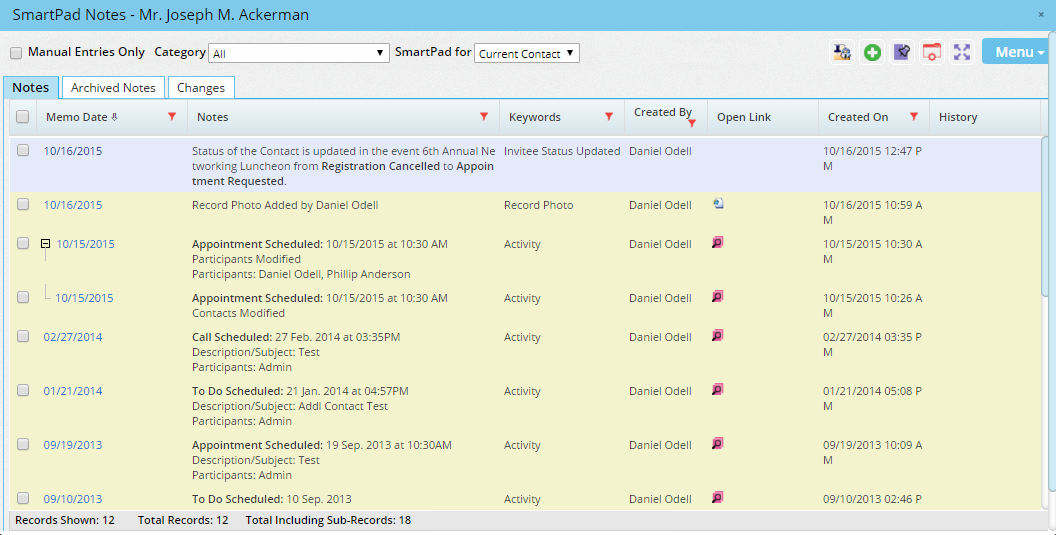Click 'Record Photo Added by Daniel Odell' note

coord(285,205)
